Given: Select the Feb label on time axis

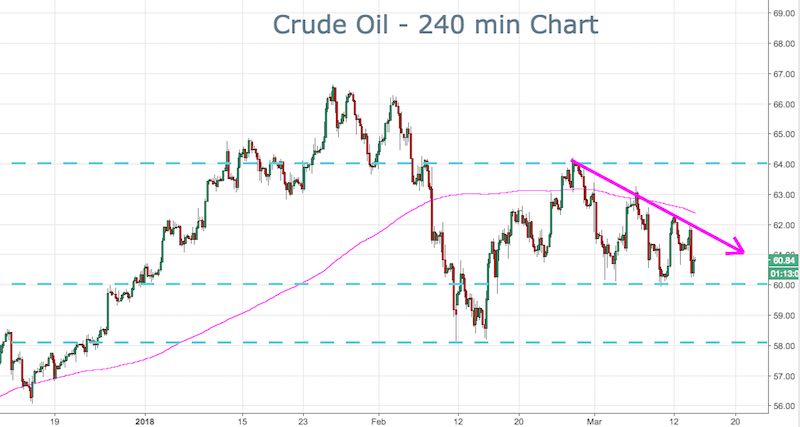Looking at the screenshot, I should point(377,420).
